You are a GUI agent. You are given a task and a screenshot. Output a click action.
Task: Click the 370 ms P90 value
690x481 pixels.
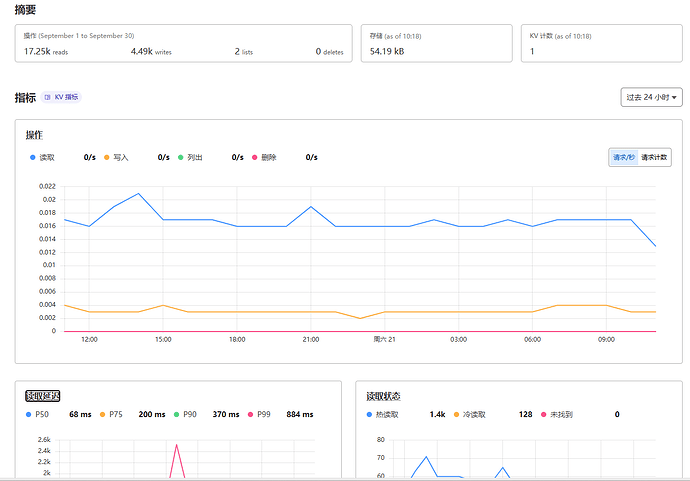click(x=226, y=415)
